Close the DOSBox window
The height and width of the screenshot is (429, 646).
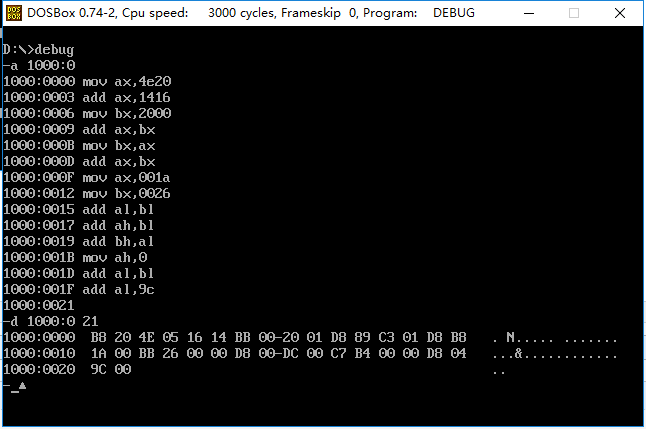tap(620, 13)
